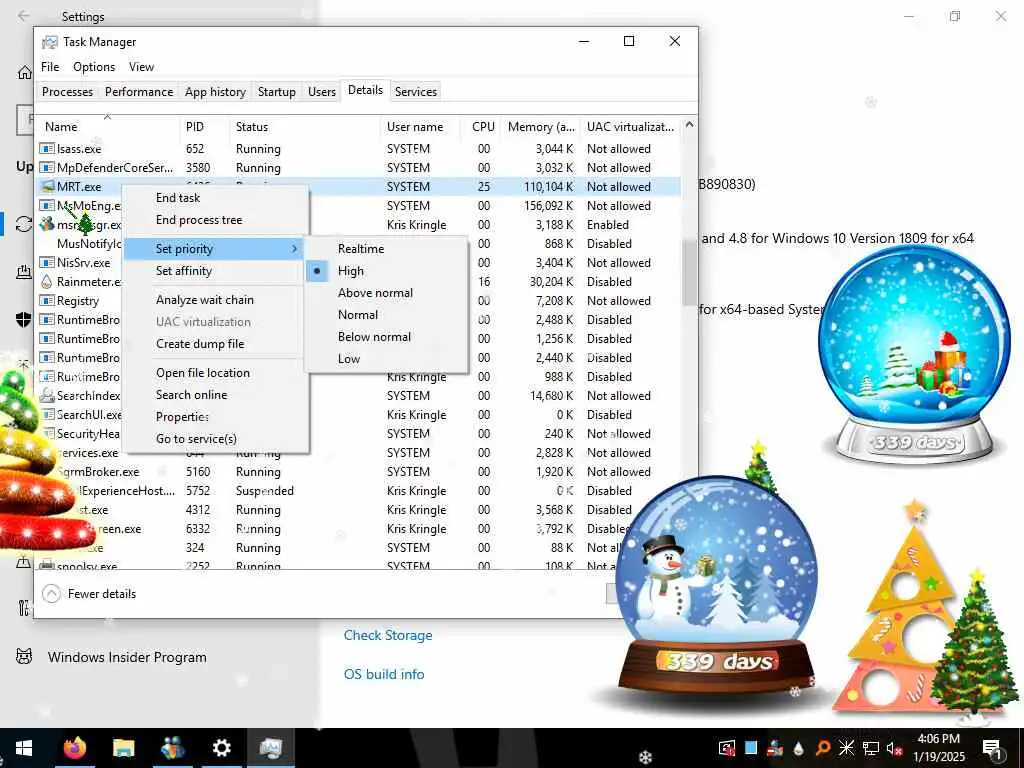The width and height of the screenshot is (1024, 768).
Task: Open Windows Insider Program settings
Action: [x=127, y=657]
